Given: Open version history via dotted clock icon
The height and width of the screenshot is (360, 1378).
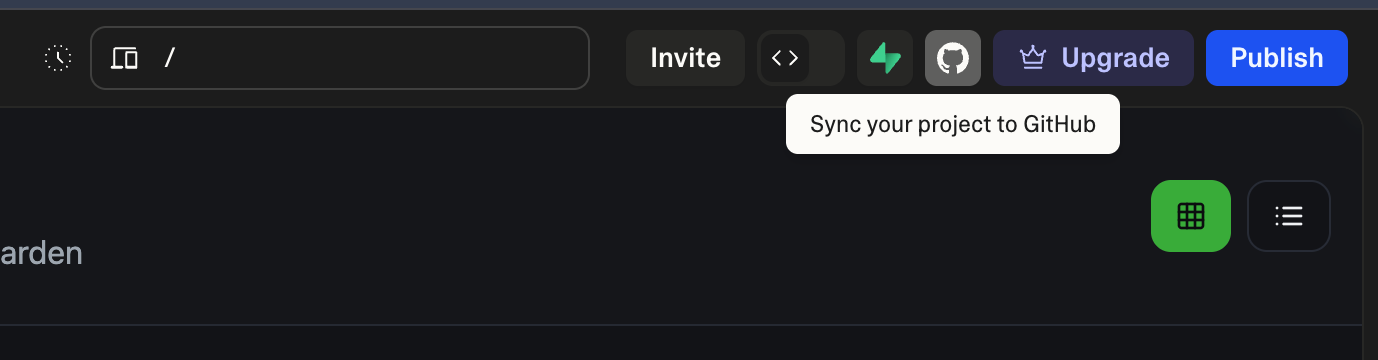Looking at the screenshot, I should 58,58.
